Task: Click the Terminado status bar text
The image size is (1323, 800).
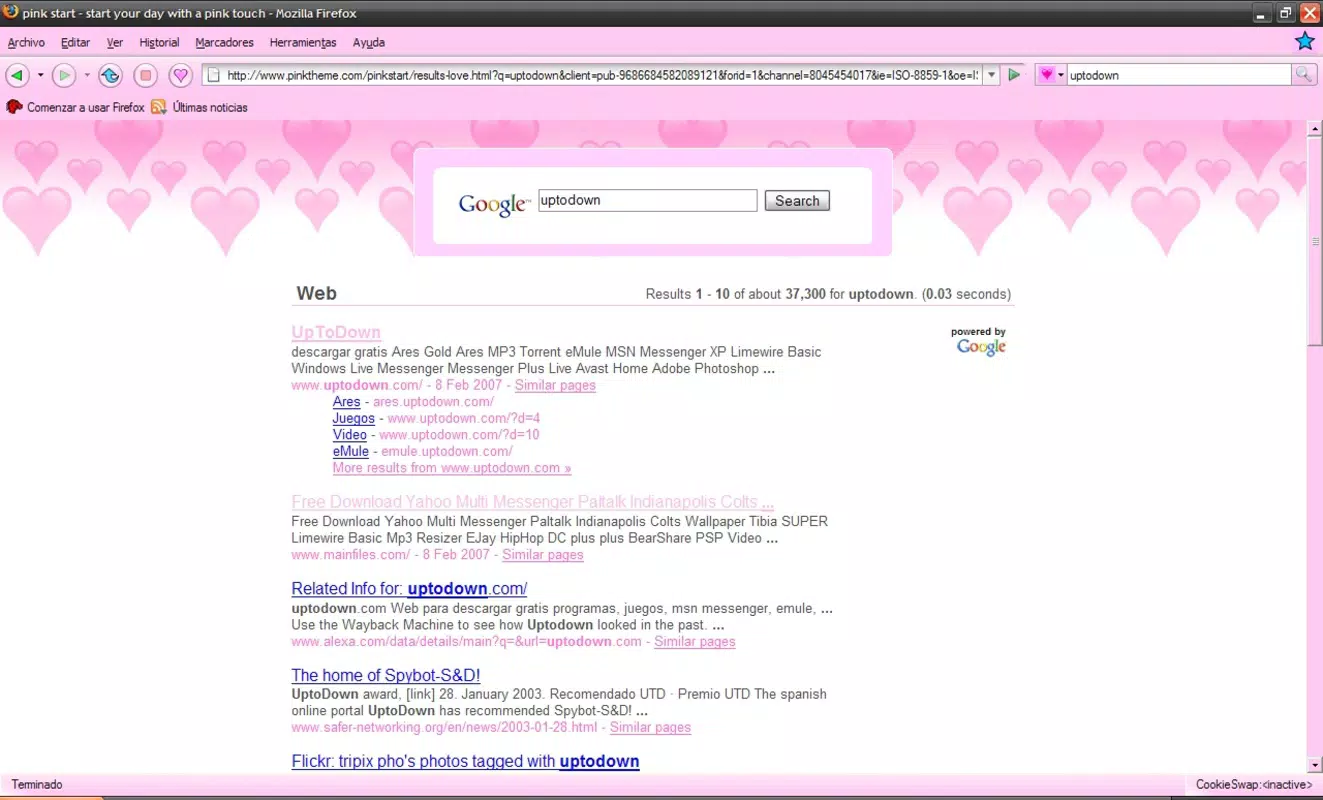Action: click(x=37, y=785)
